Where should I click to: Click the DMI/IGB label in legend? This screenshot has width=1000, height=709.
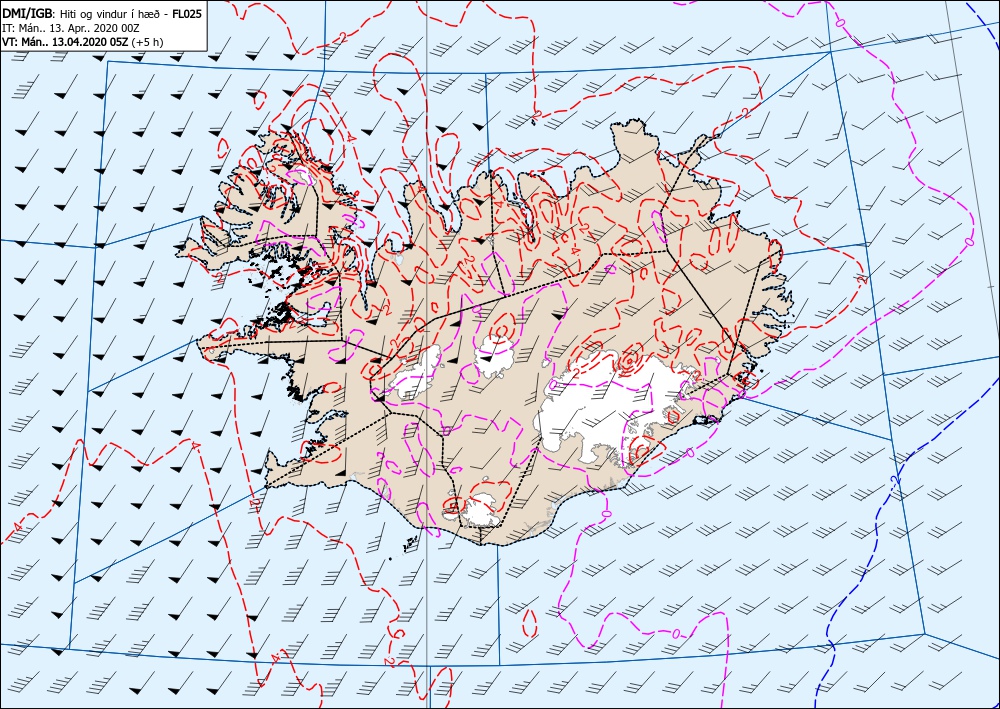pyautogui.click(x=29, y=14)
